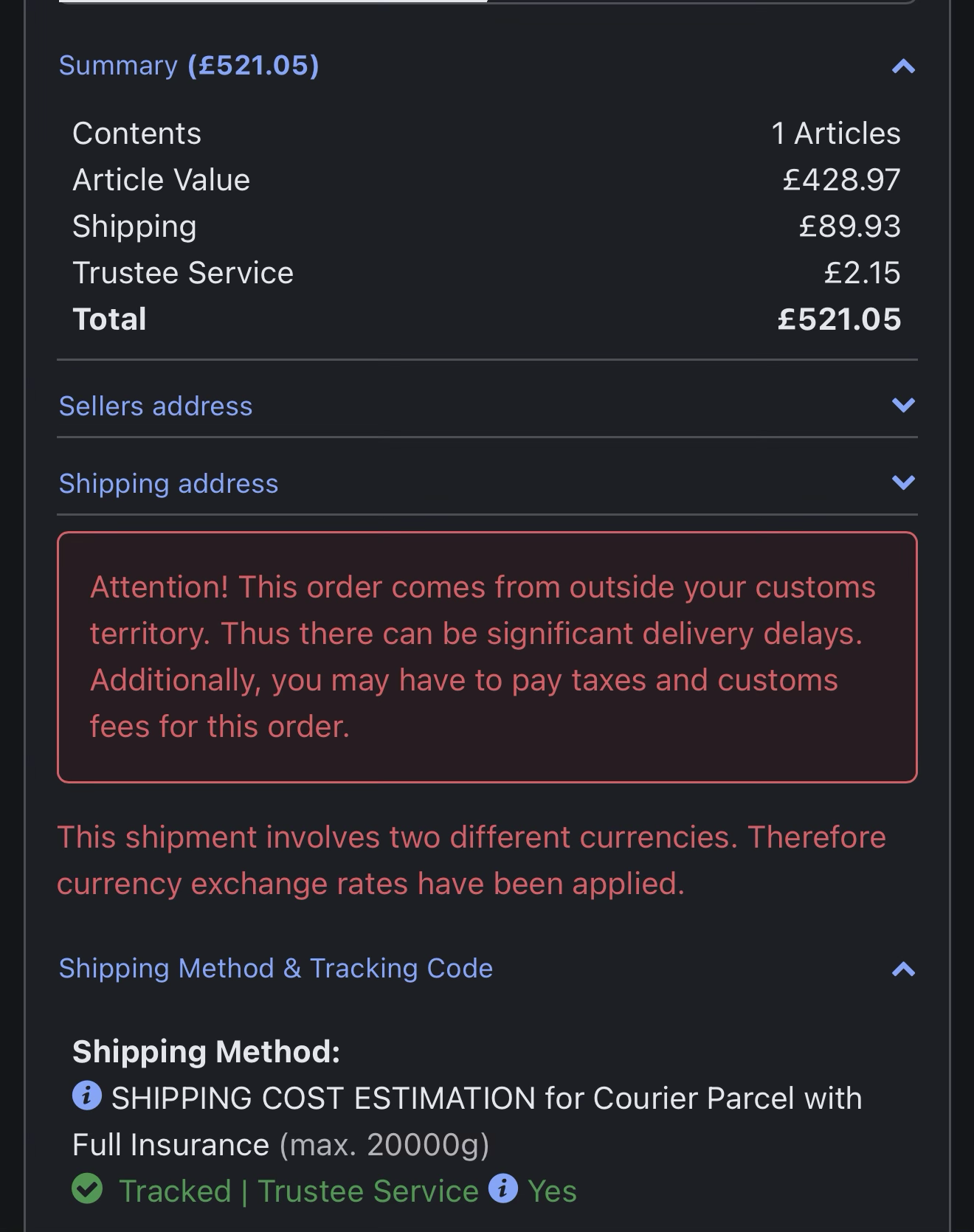Click info icon next to Trustee Service
974x1232 pixels.
(x=503, y=1188)
